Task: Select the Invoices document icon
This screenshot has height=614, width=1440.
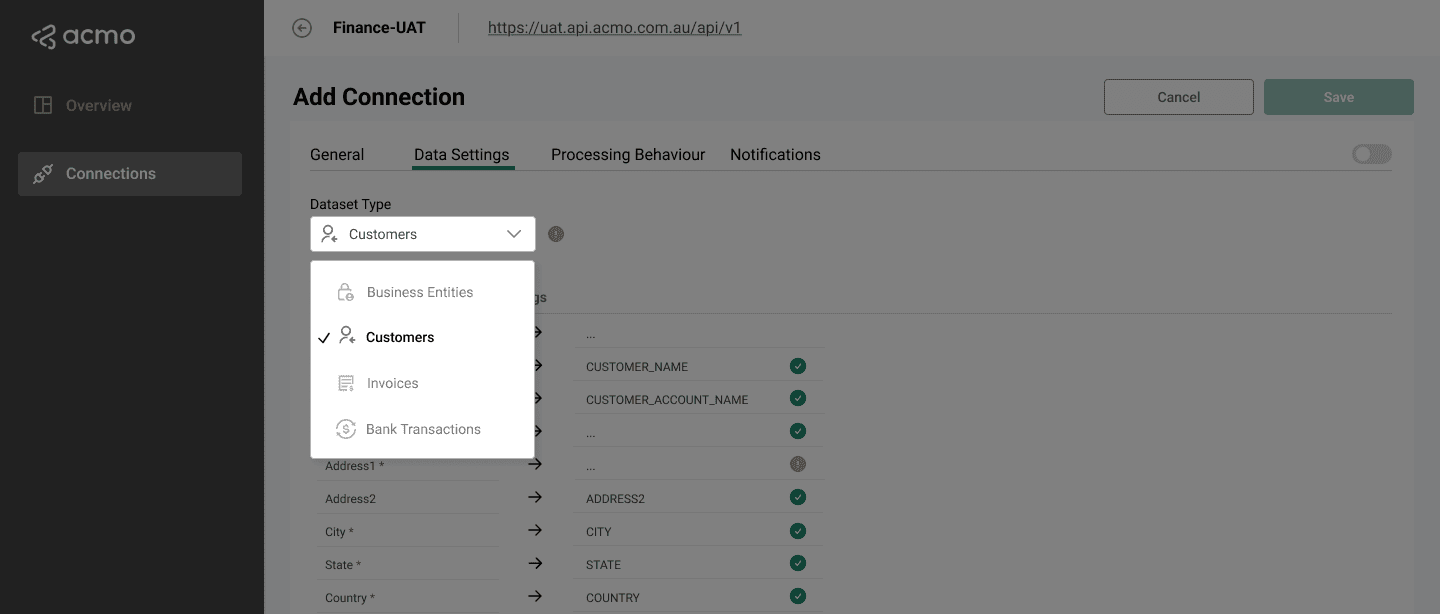Action: pyautogui.click(x=345, y=382)
